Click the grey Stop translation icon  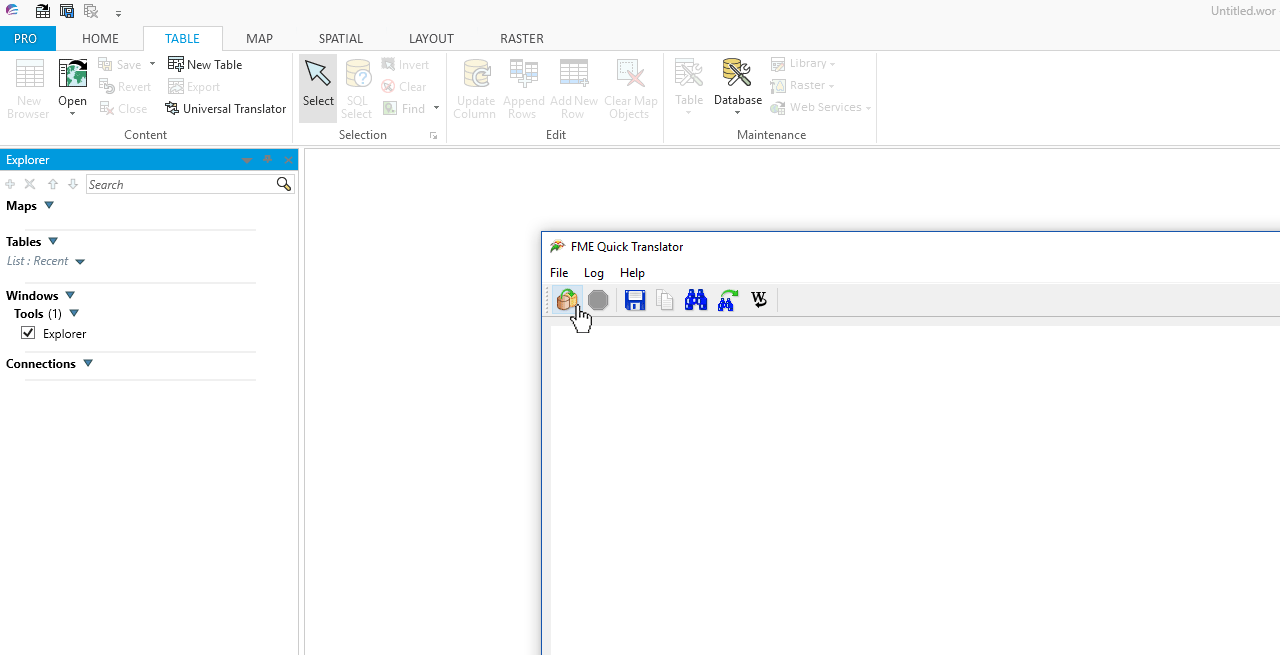(x=598, y=300)
